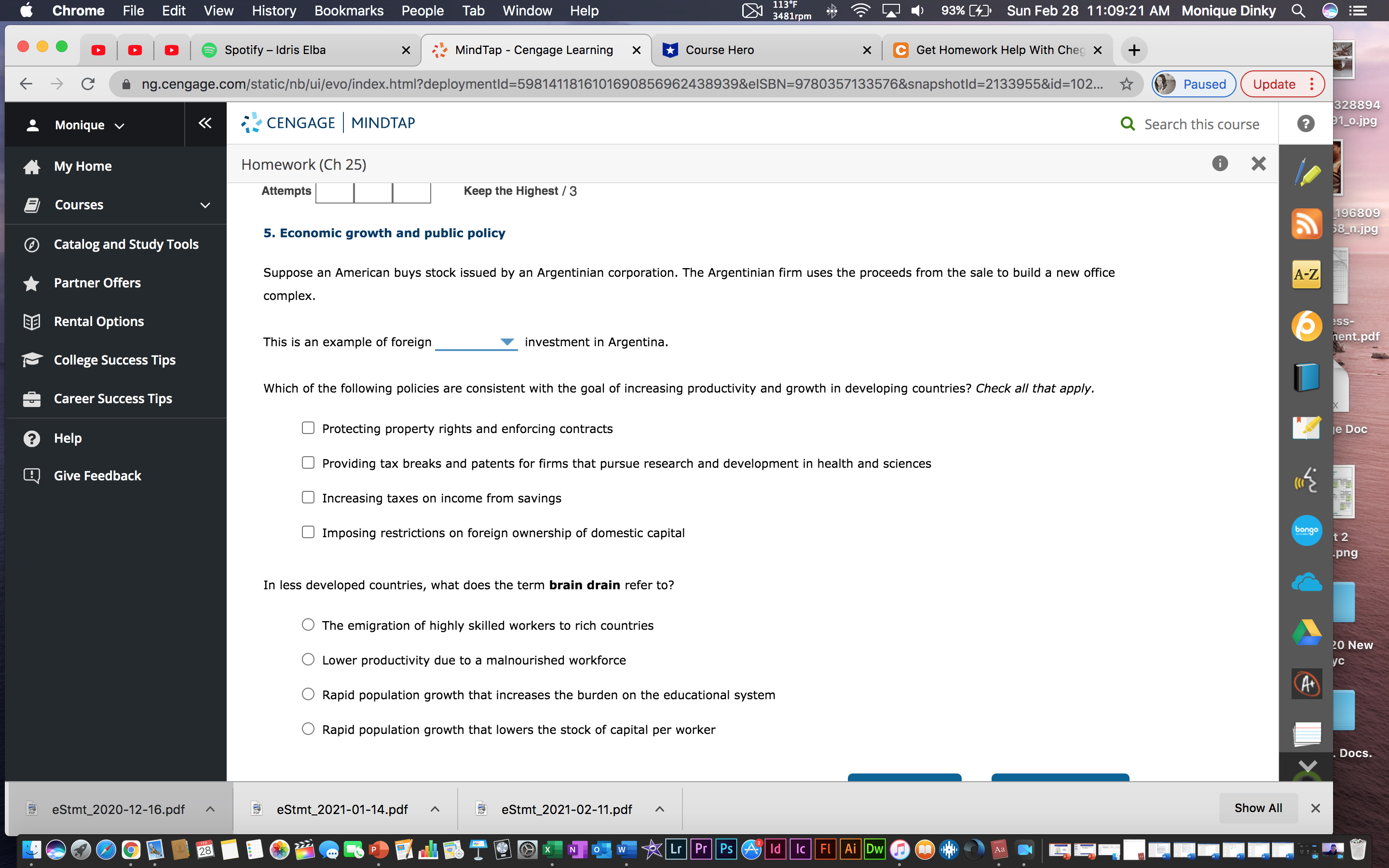
Task: Click the Search this course magnifier
Action: (x=1128, y=123)
